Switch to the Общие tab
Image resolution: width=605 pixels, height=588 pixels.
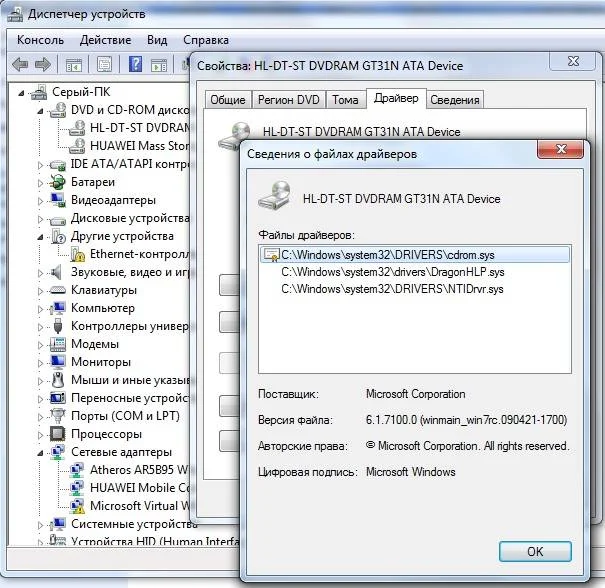coord(228,100)
